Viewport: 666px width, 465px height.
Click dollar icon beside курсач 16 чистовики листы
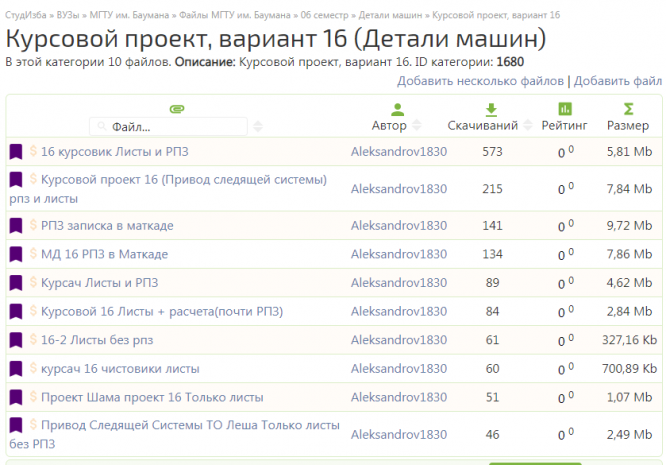click(x=33, y=368)
